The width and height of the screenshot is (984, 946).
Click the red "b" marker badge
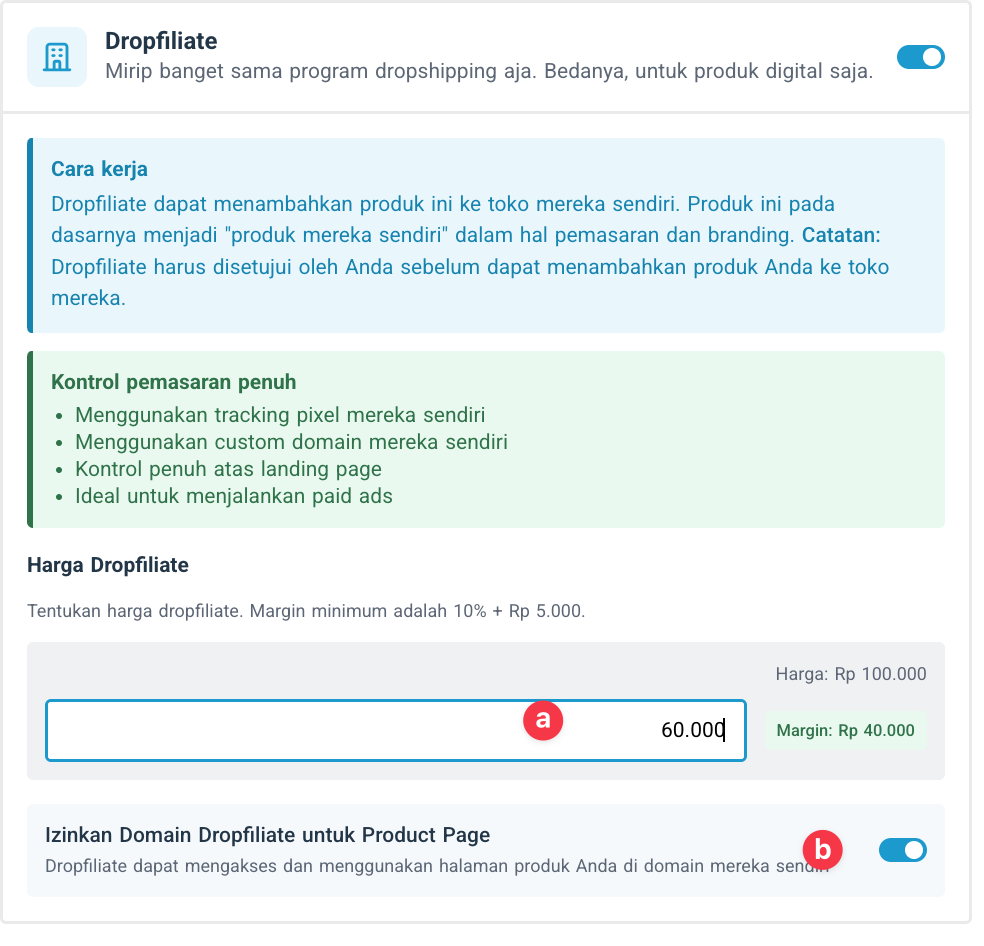click(x=822, y=850)
